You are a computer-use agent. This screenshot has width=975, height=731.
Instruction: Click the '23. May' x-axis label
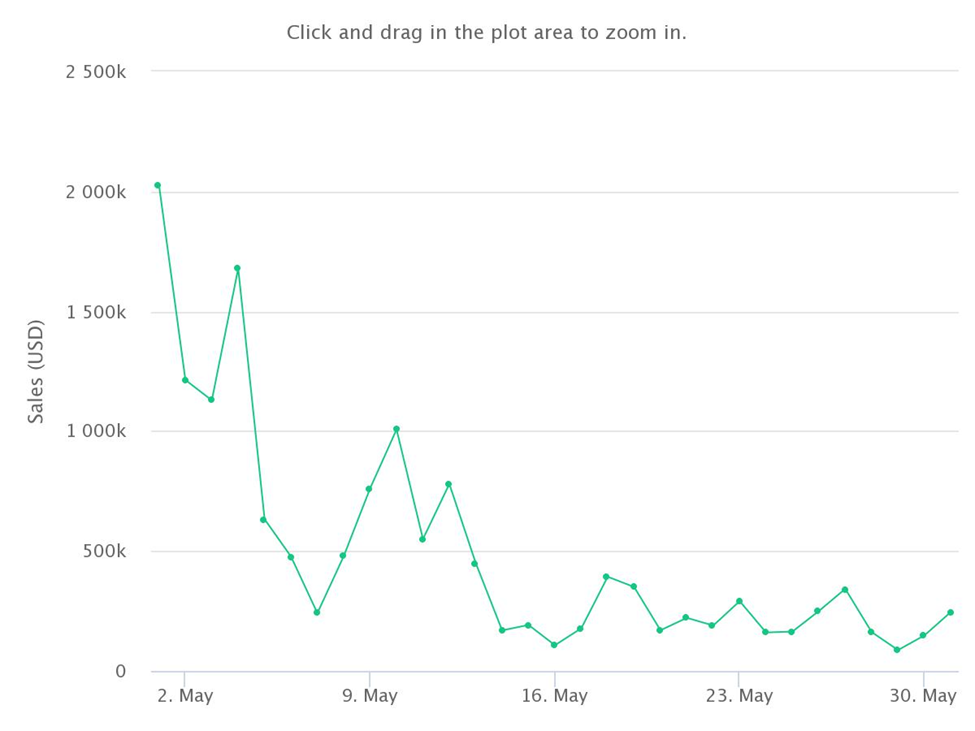[739, 696]
